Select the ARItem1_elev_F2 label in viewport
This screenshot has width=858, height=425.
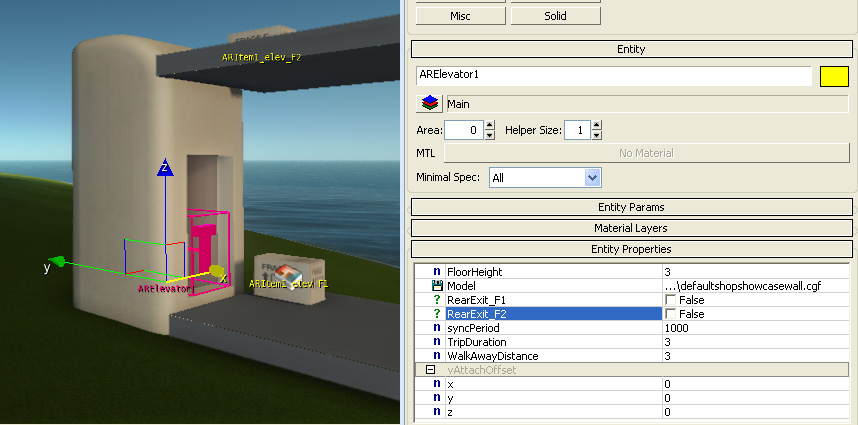coord(262,57)
